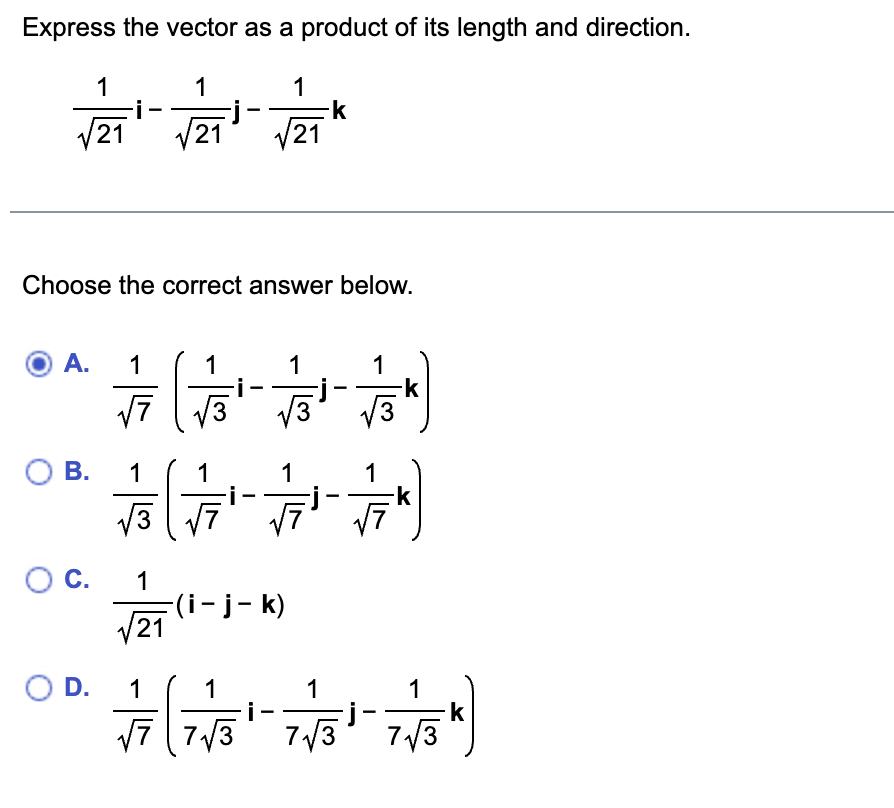The width and height of the screenshot is (894, 808).
Task: Click the bold label B next to its radio
Action: point(73,474)
